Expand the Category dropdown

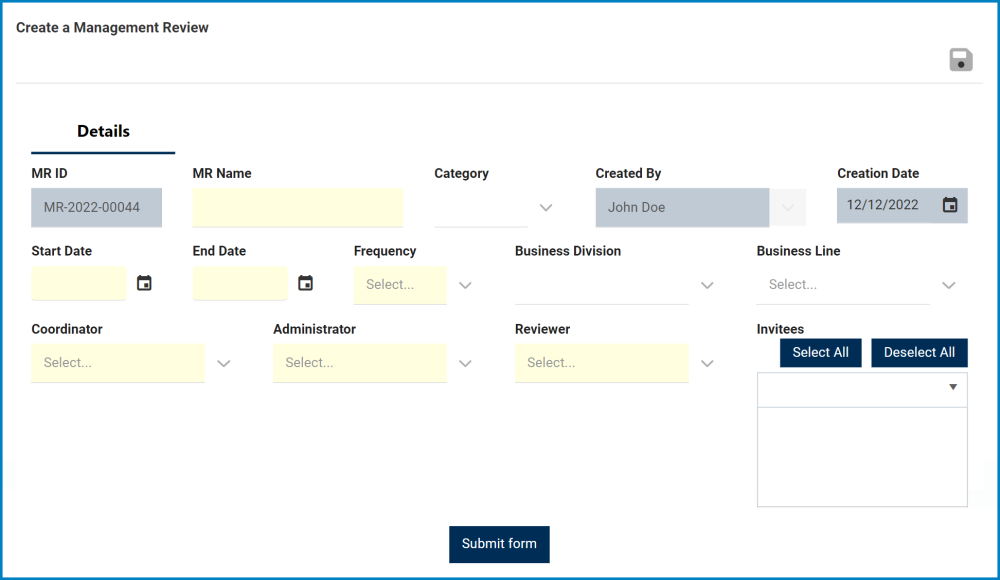click(x=545, y=207)
